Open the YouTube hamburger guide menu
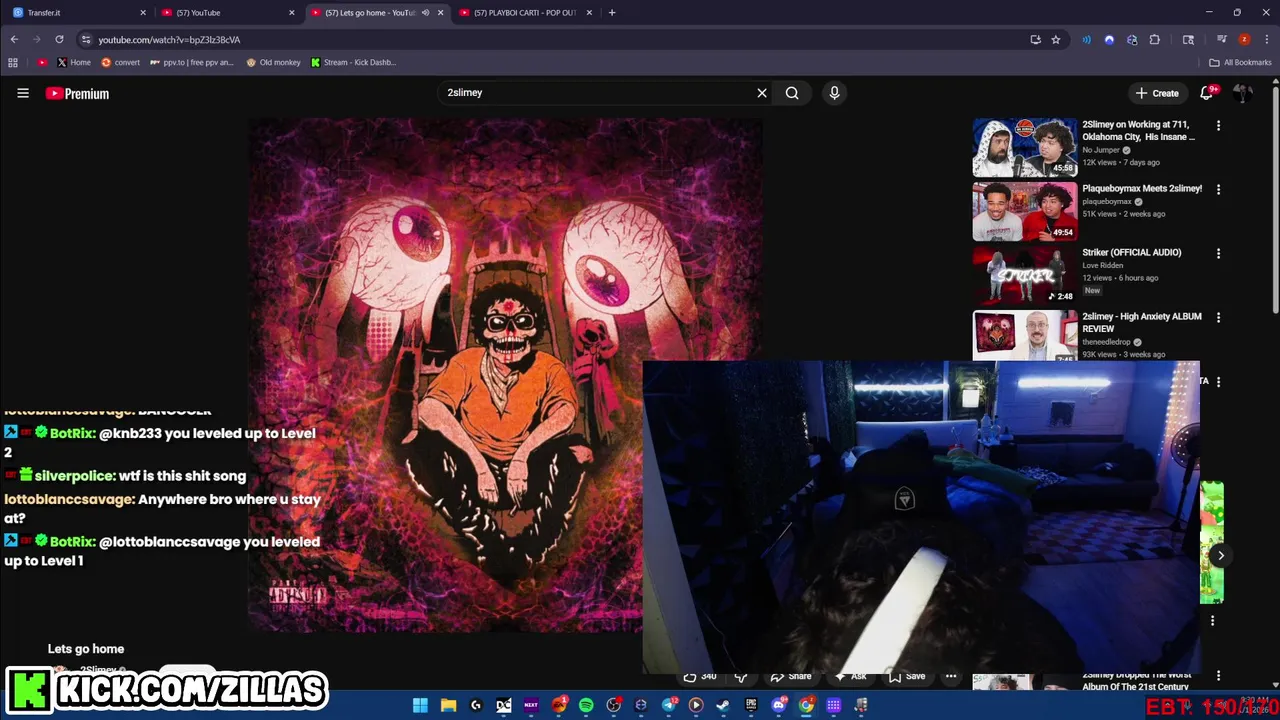Screen dimensions: 1280x720 click(x=22, y=93)
